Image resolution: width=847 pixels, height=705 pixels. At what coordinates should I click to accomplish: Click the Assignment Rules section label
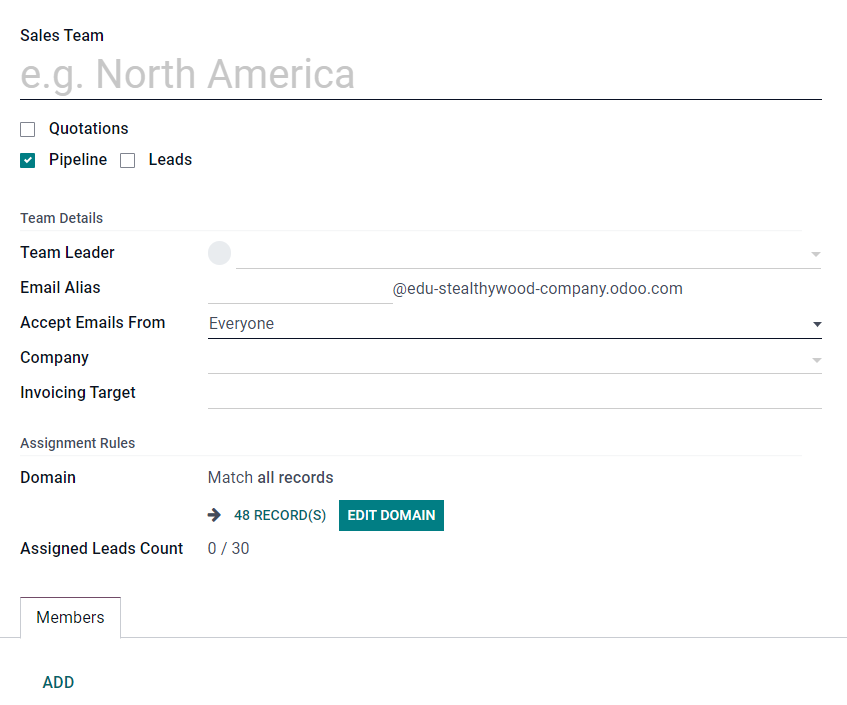77,443
